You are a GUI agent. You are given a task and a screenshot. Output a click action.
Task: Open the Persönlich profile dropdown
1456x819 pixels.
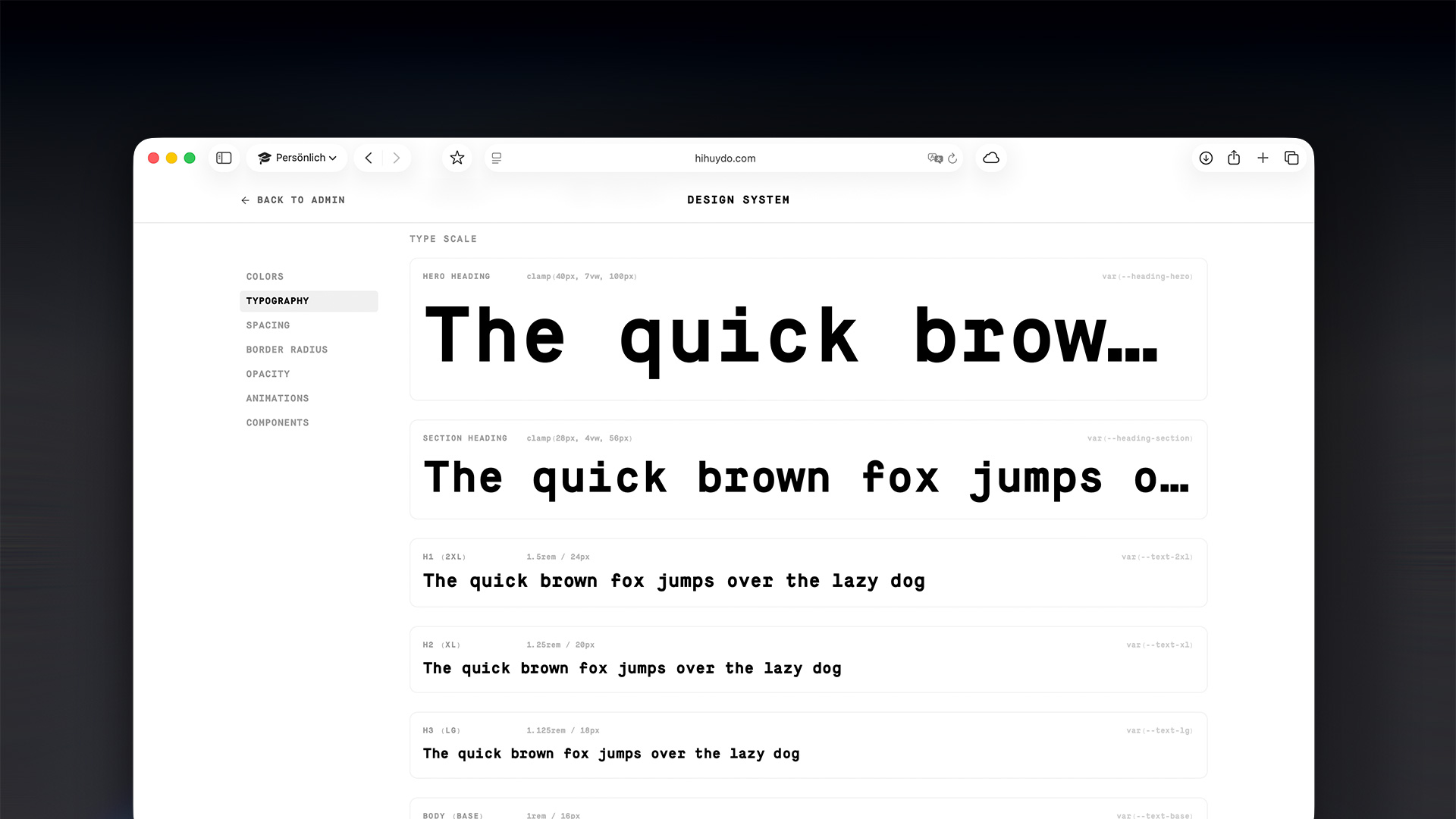click(297, 158)
